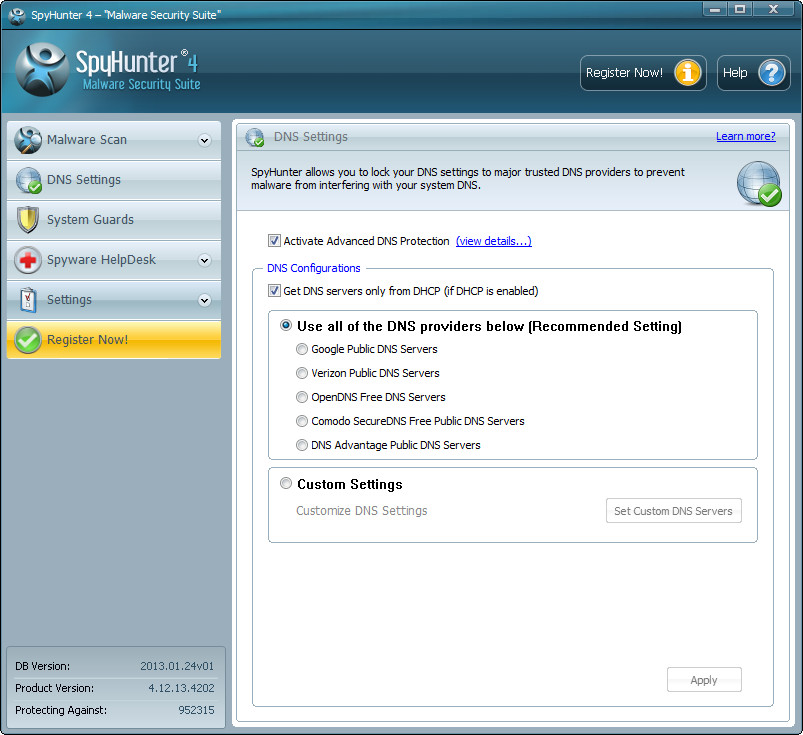This screenshot has height=735, width=803.
Task: Open the view details link
Action: (493, 241)
